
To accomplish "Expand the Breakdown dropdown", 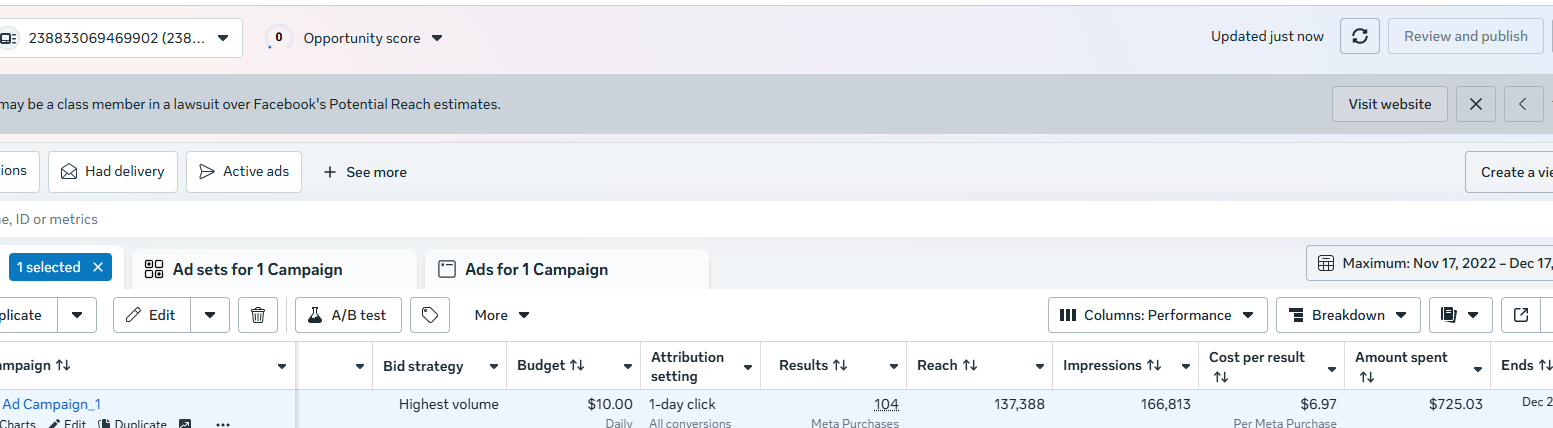I will (1347, 315).
